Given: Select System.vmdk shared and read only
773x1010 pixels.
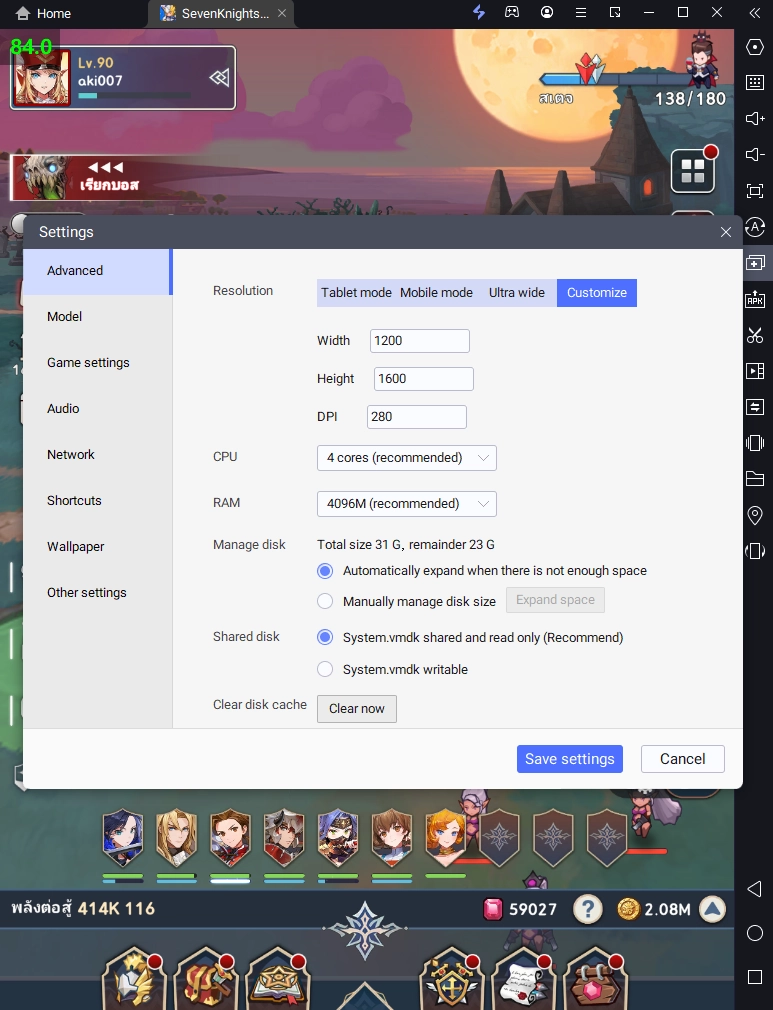Looking at the screenshot, I should [325, 638].
